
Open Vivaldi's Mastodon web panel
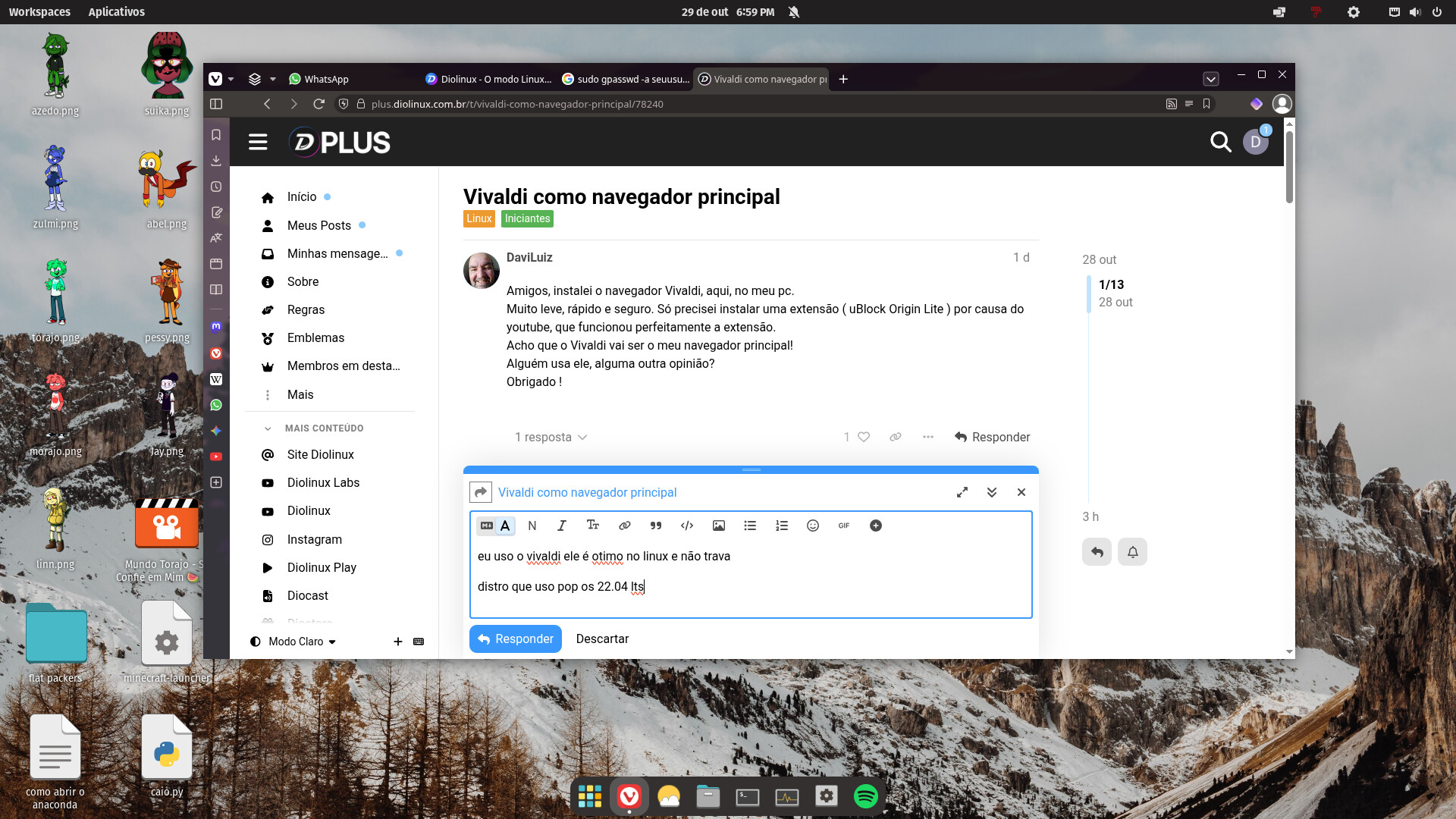click(216, 327)
